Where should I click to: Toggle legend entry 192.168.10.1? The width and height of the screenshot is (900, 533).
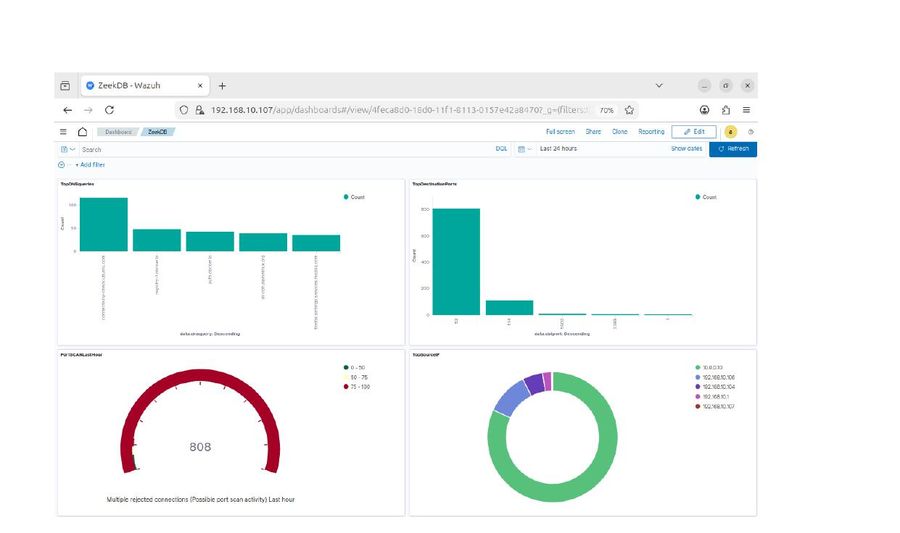tap(712, 396)
